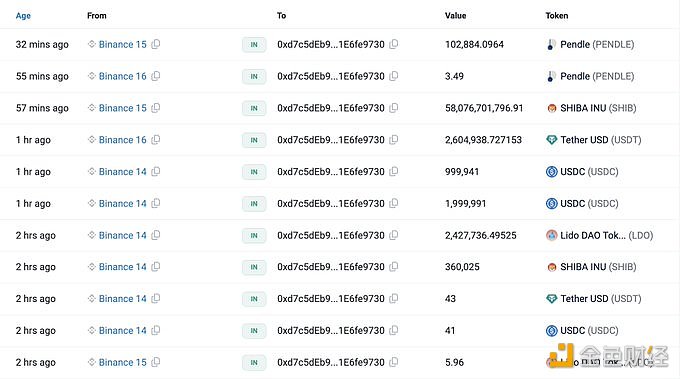The height and width of the screenshot is (379, 680).
Task: Open Binance 15 in the 5.96 row
Action: 123,362
